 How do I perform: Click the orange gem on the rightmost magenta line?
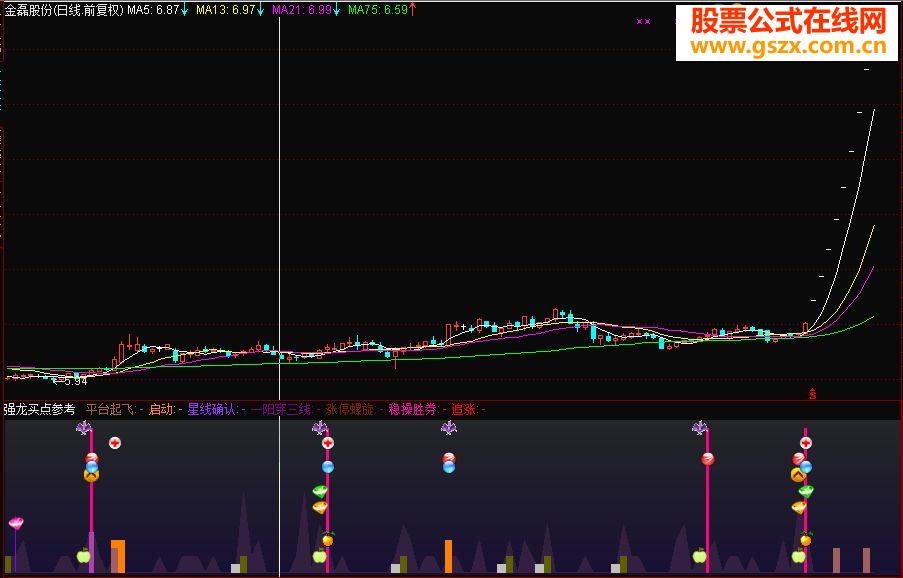[799, 507]
